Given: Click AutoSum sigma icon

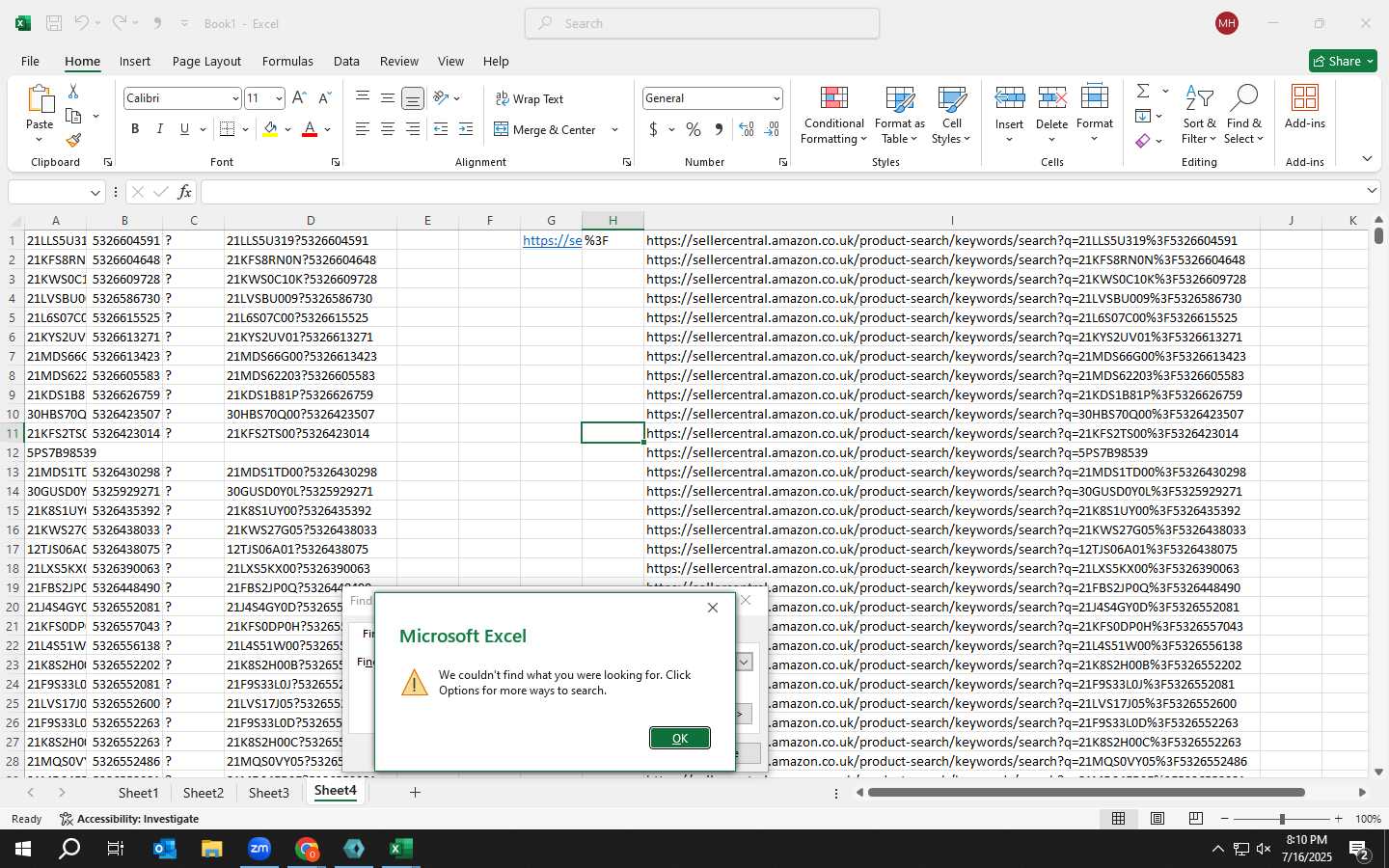Looking at the screenshot, I should pos(1143,91).
